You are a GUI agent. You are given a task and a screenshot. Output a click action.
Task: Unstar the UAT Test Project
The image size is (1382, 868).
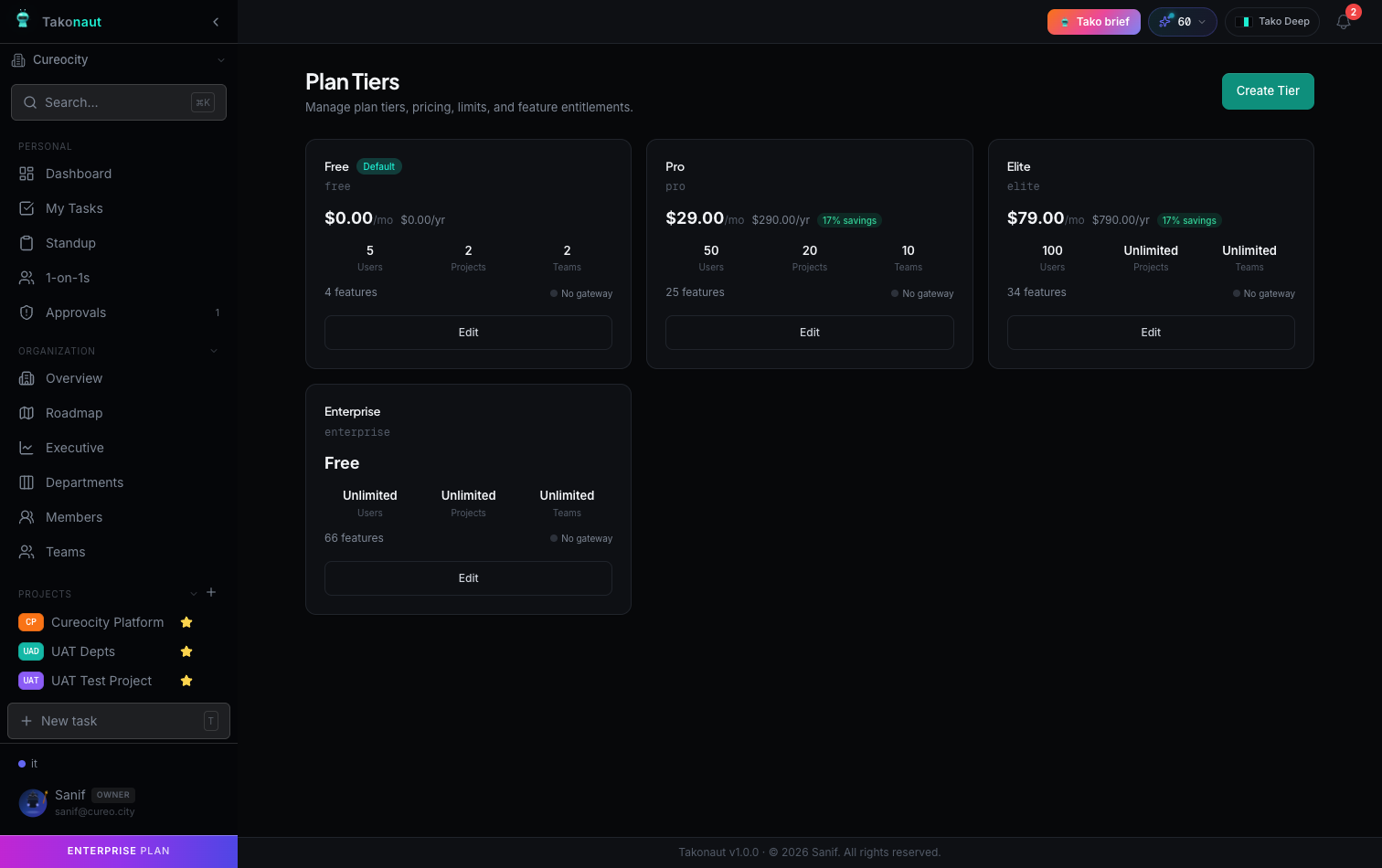click(186, 681)
